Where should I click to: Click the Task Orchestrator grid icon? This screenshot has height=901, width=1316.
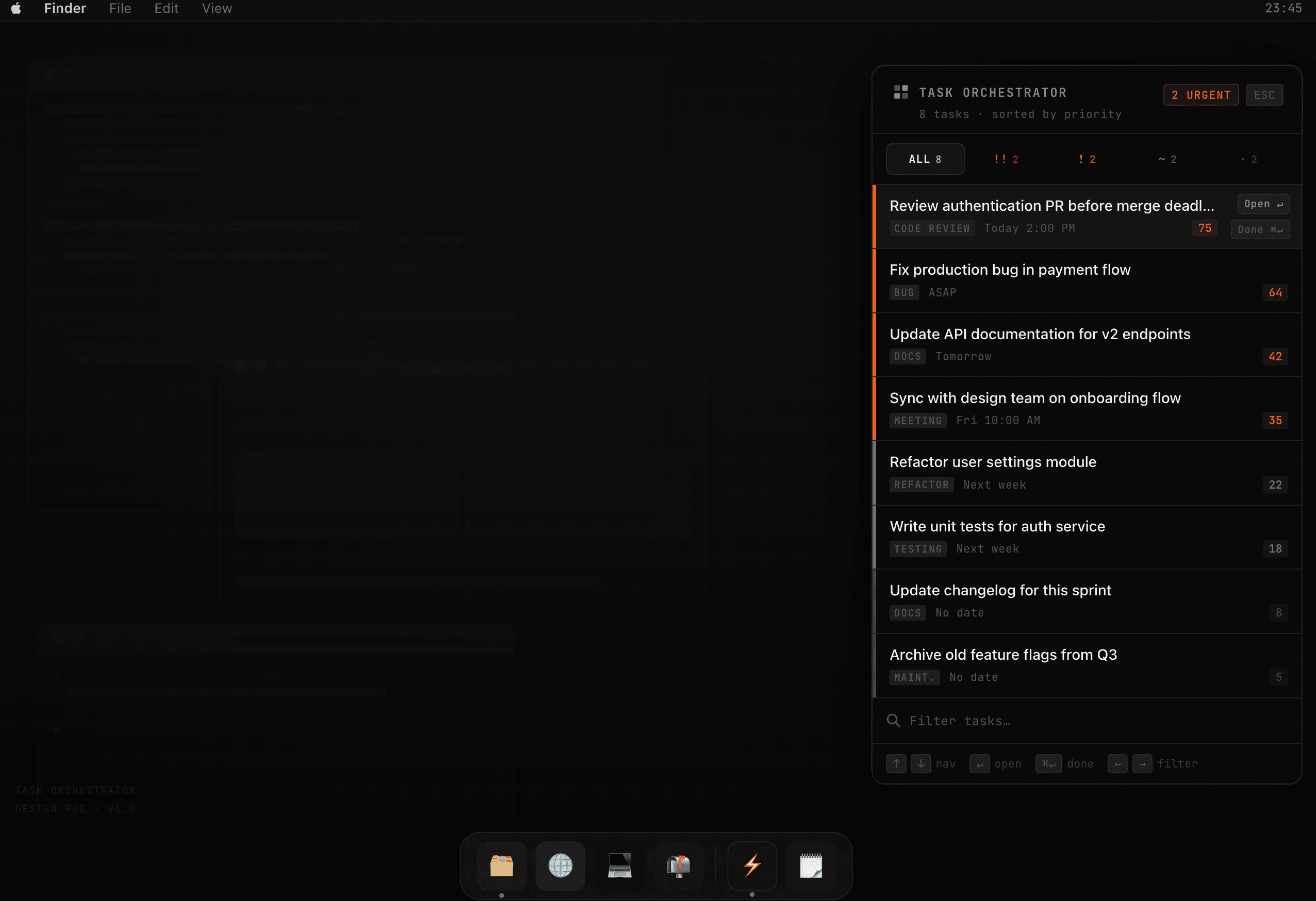pyautogui.click(x=900, y=92)
